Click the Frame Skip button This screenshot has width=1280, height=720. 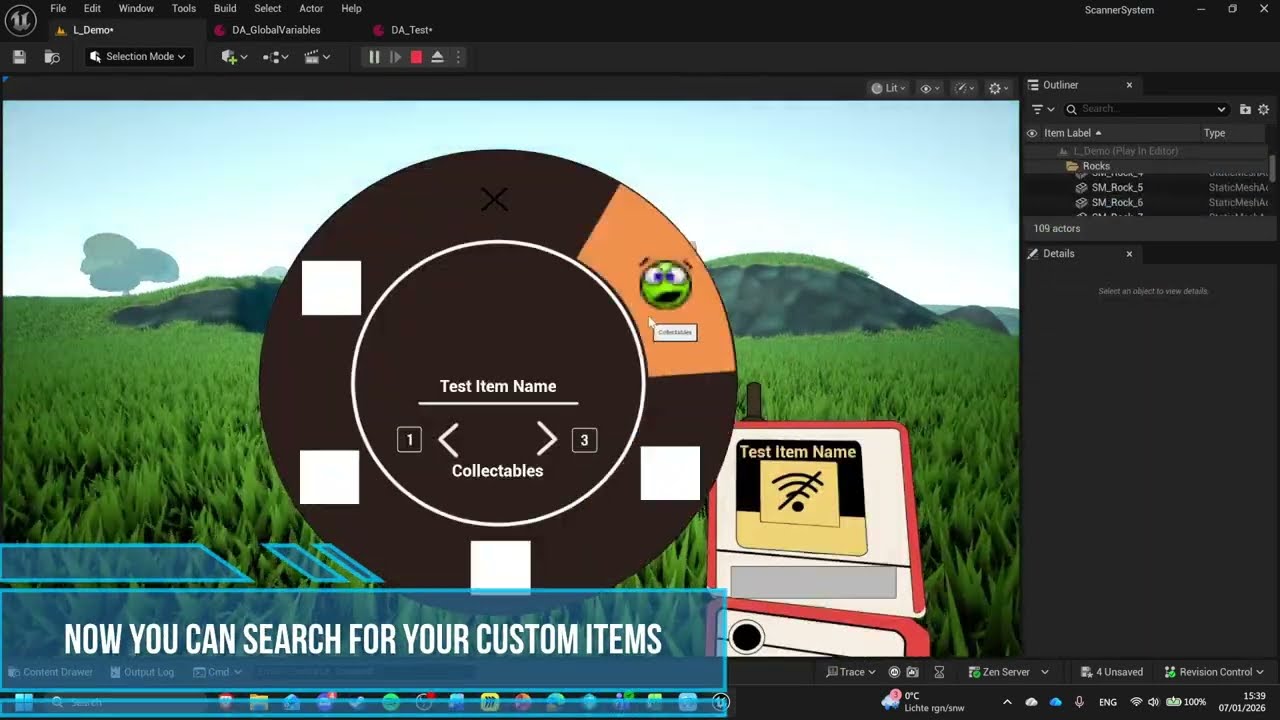click(395, 57)
